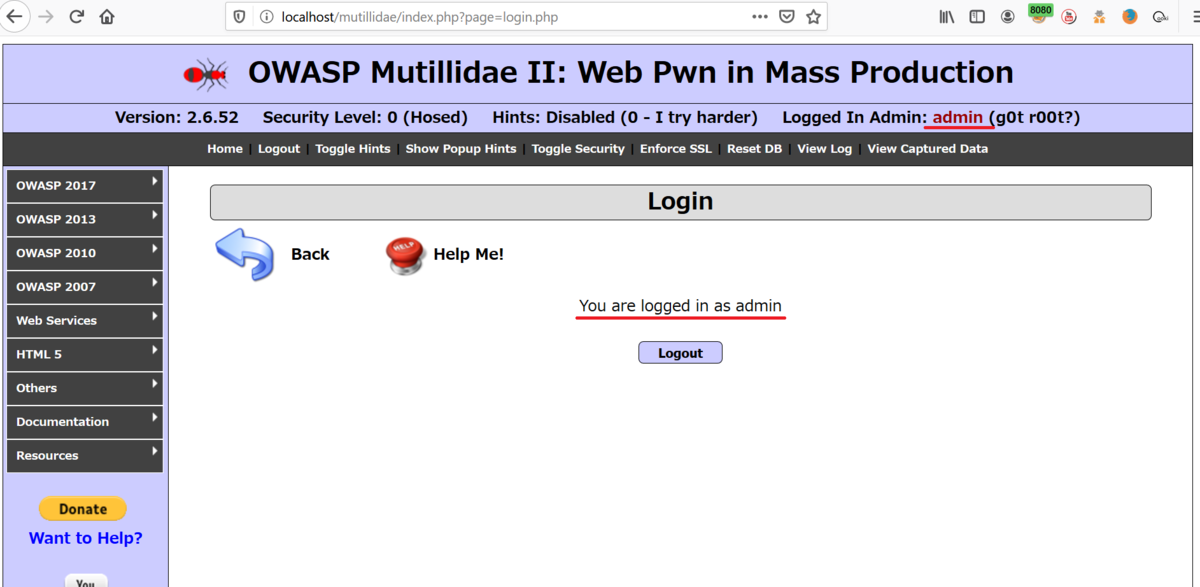This screenshot has width=1200, height=587.
Task: Click the yellow Donate button
Action: [83, 509]
